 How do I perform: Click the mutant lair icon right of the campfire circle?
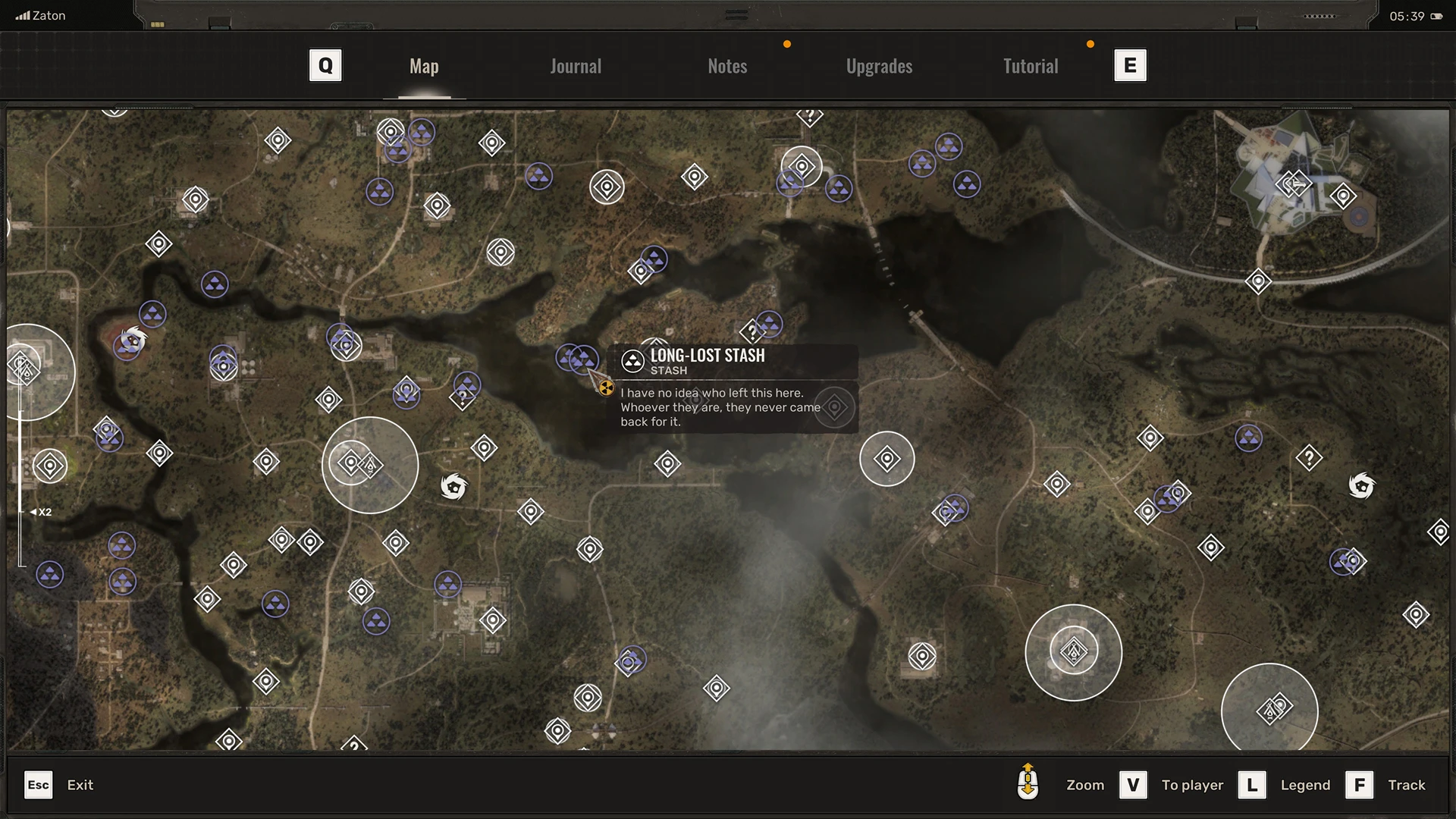[454, 486]
